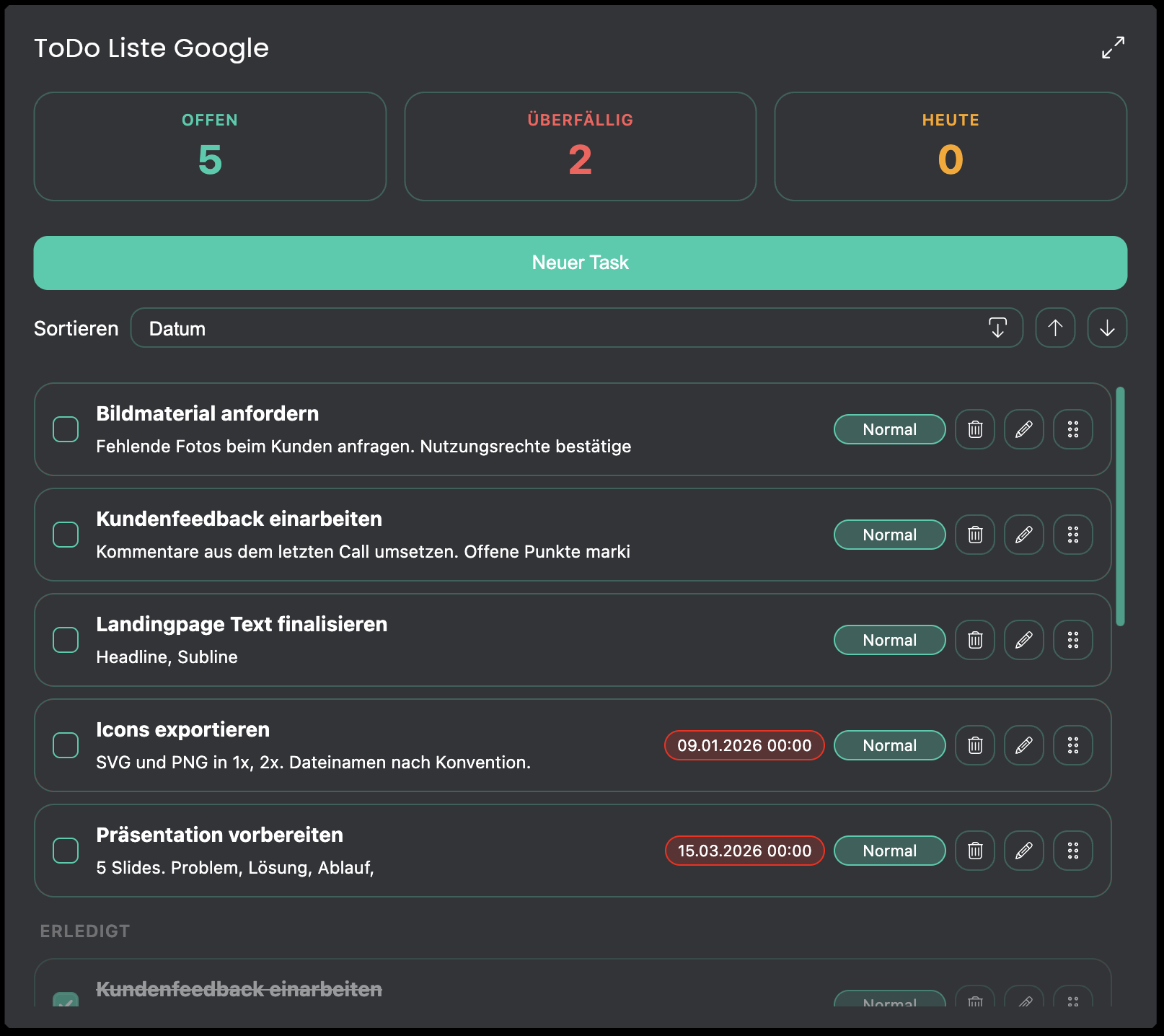Expand the ToDo Liste Google widget to fullscreen
Image resolution: width=1164 pixels, height=1036 pixels.
point(1113,48)
